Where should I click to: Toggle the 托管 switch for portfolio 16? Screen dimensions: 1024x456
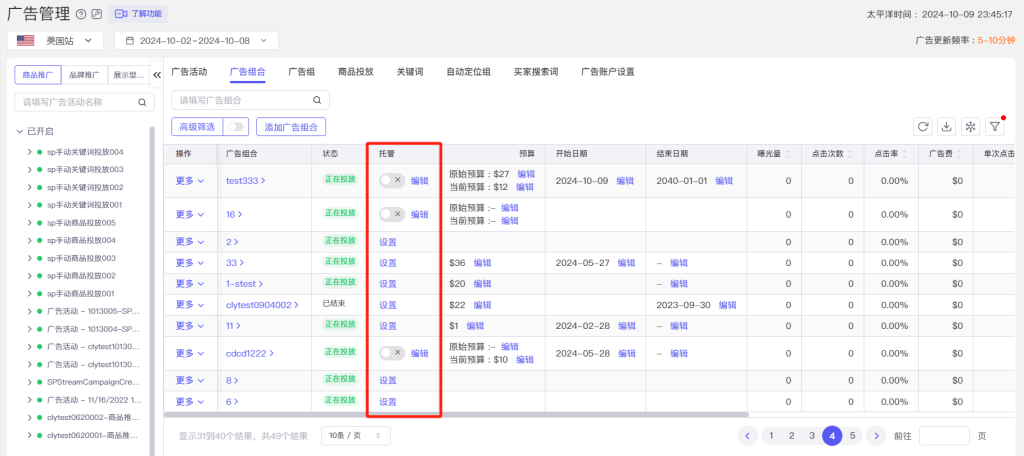[392, 214]
